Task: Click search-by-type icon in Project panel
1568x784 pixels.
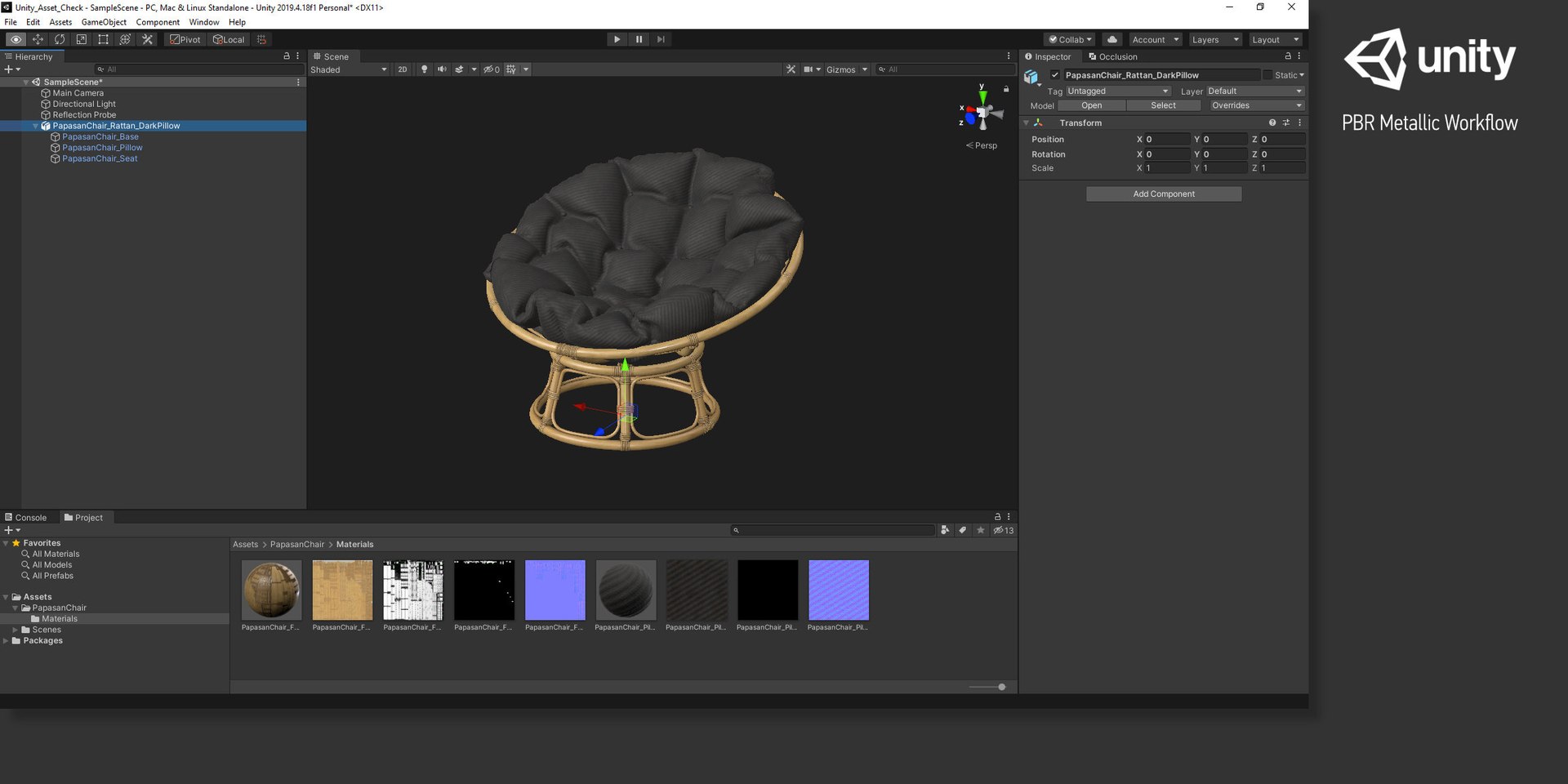Action: pos(945,530)
